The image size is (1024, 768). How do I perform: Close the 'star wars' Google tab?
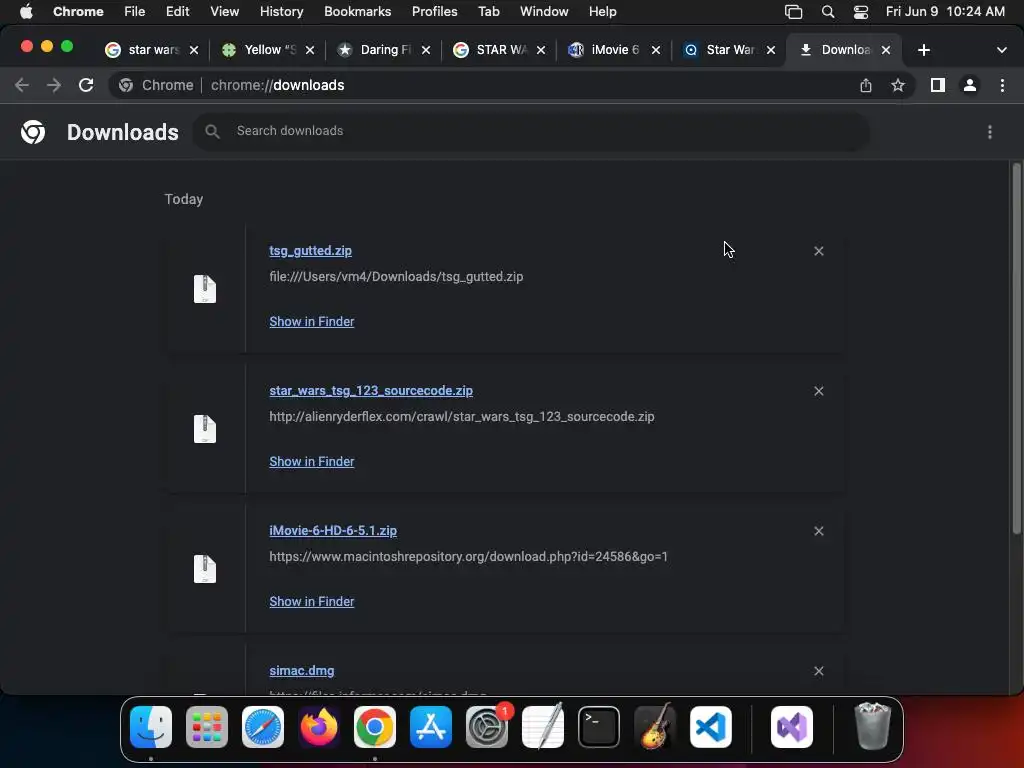tap(194, 50)
